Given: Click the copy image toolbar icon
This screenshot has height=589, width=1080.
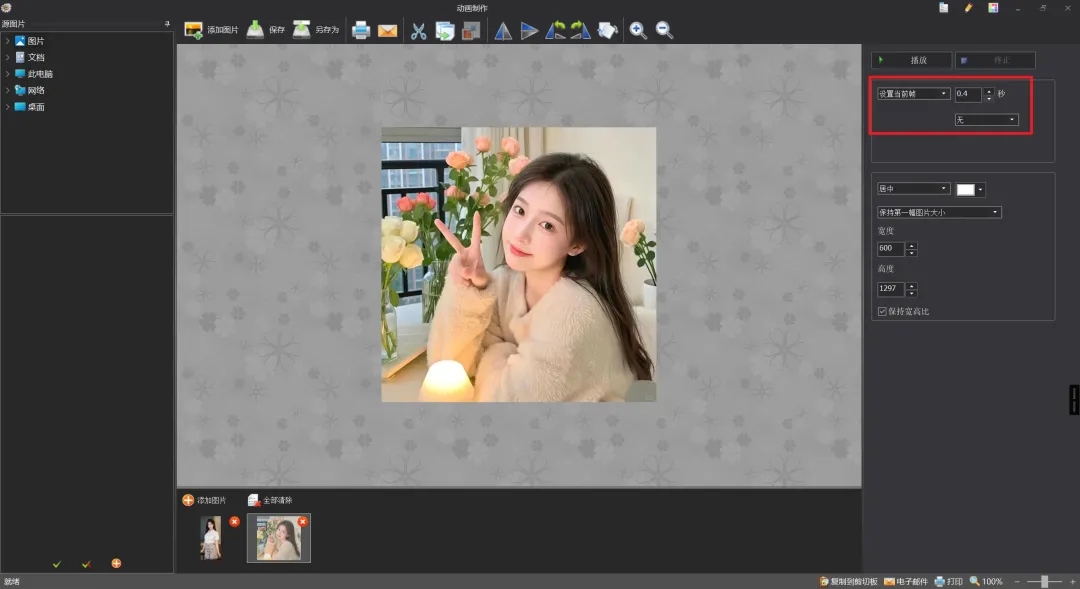Looking at the screenshot, I should tap(445, 31).
